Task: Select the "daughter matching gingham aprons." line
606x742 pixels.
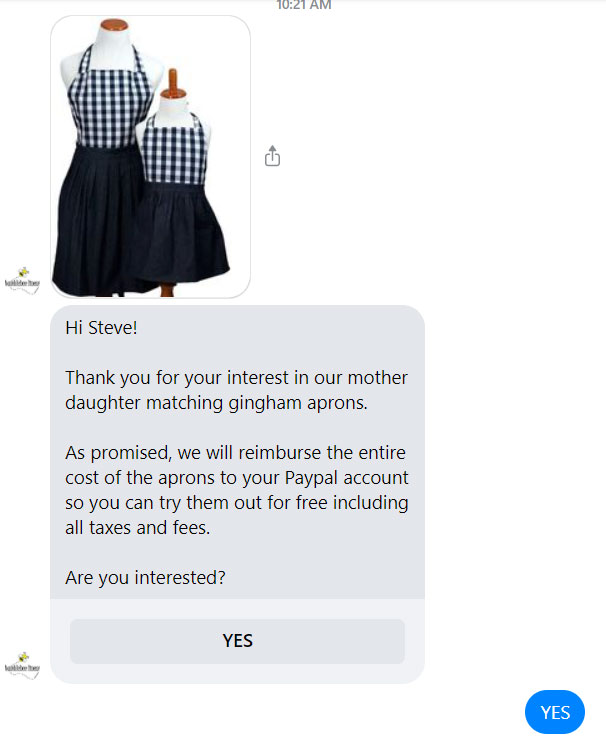Action: point(216,403)
